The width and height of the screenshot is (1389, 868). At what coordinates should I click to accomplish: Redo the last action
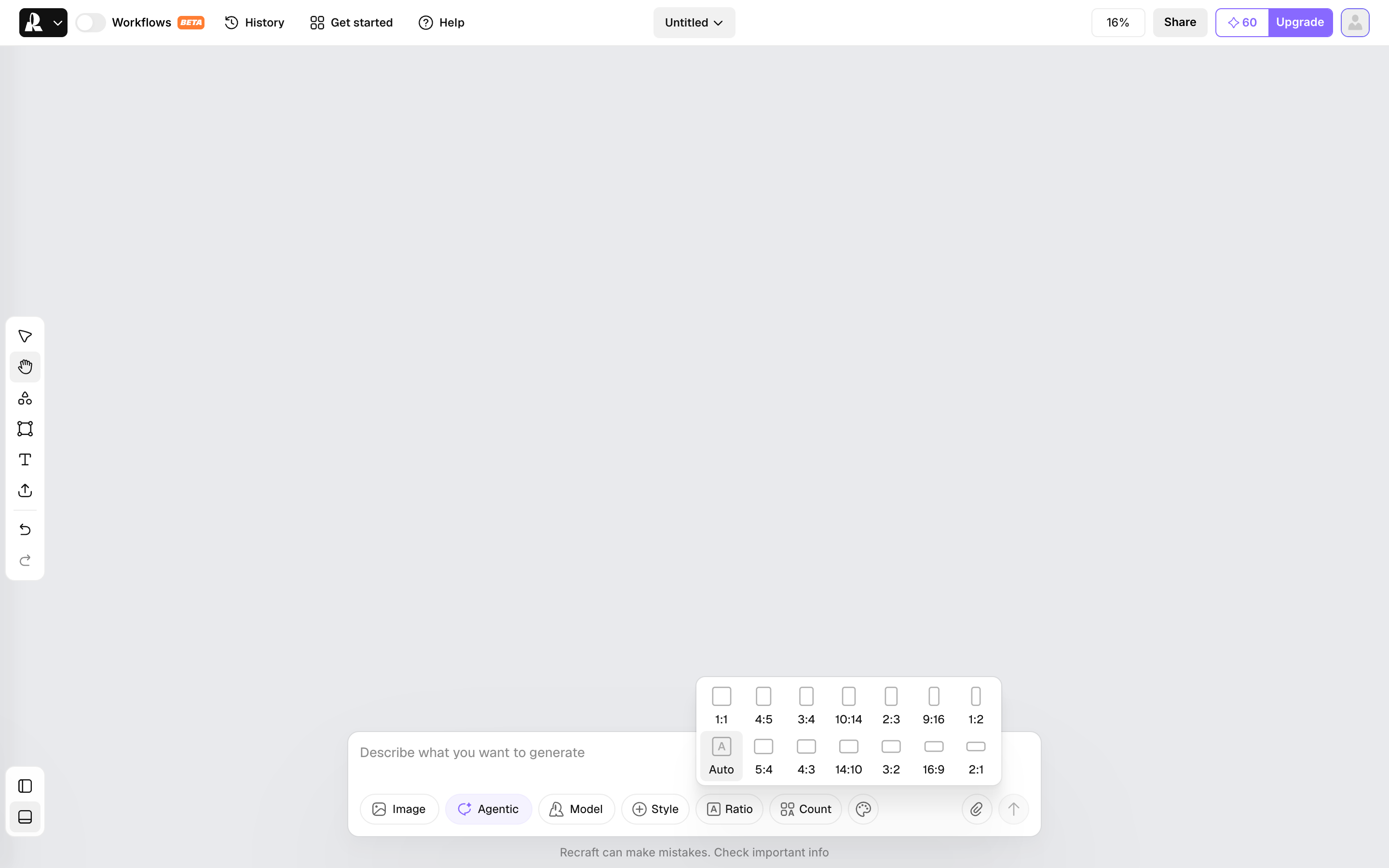point(25,560)
